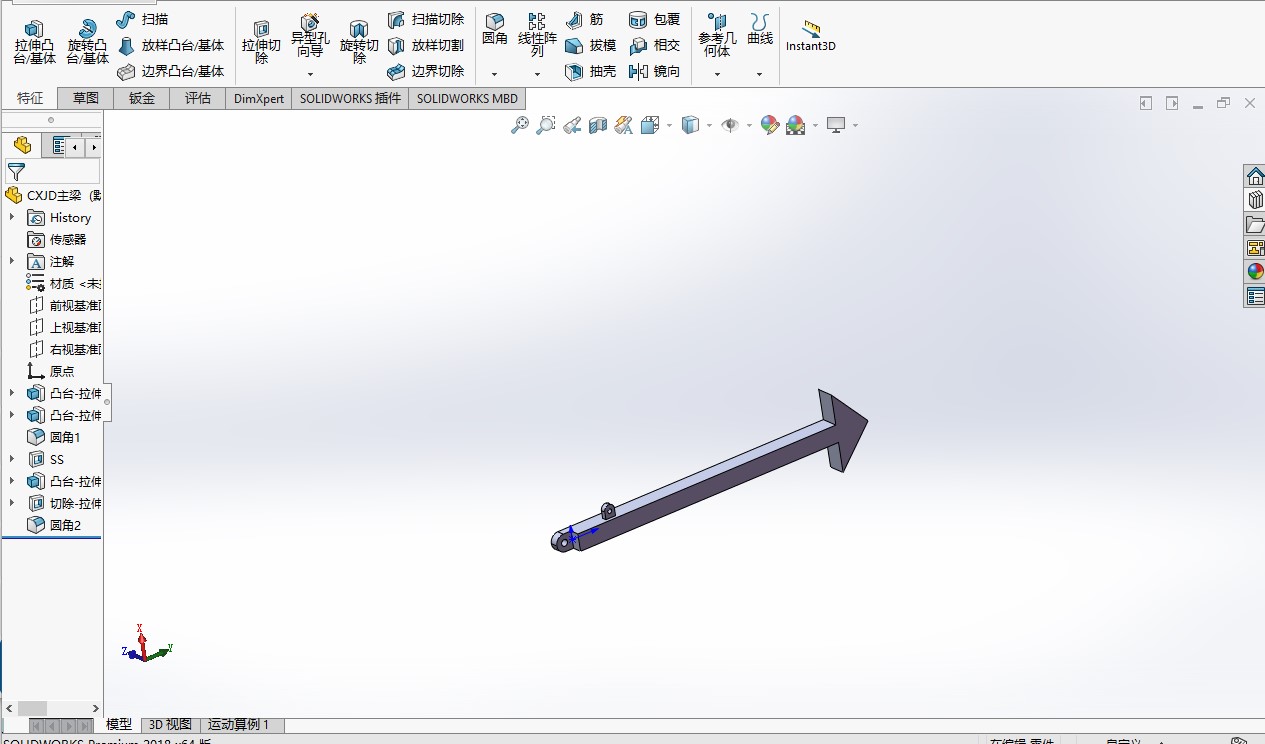
Task: Choose the 包覆 wrap tool
Action: (x=654, y=19)
